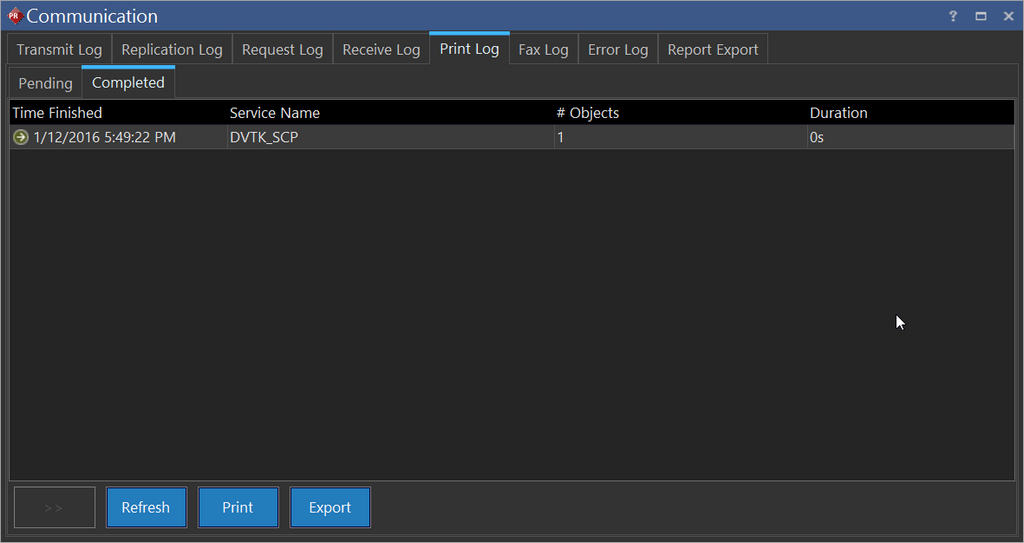Open the Replication Log tab
This screenshot has width=1024, height=543.
pyautogui.click(x=172, y=49)
